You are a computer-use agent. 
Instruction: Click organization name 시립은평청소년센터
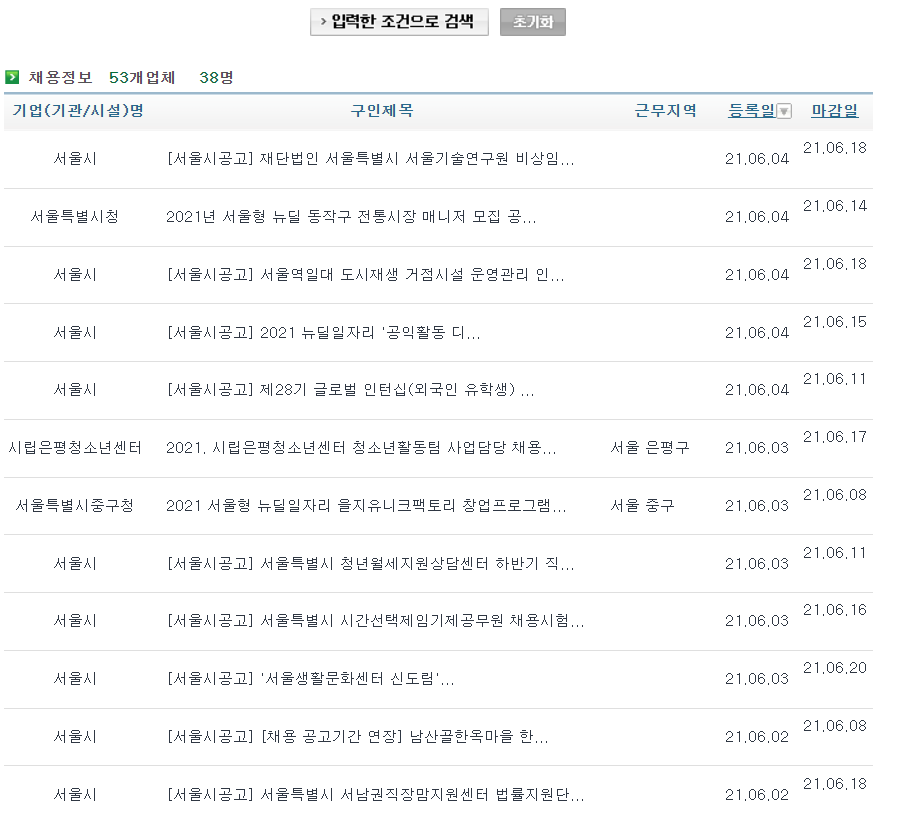tap(75, 448)
